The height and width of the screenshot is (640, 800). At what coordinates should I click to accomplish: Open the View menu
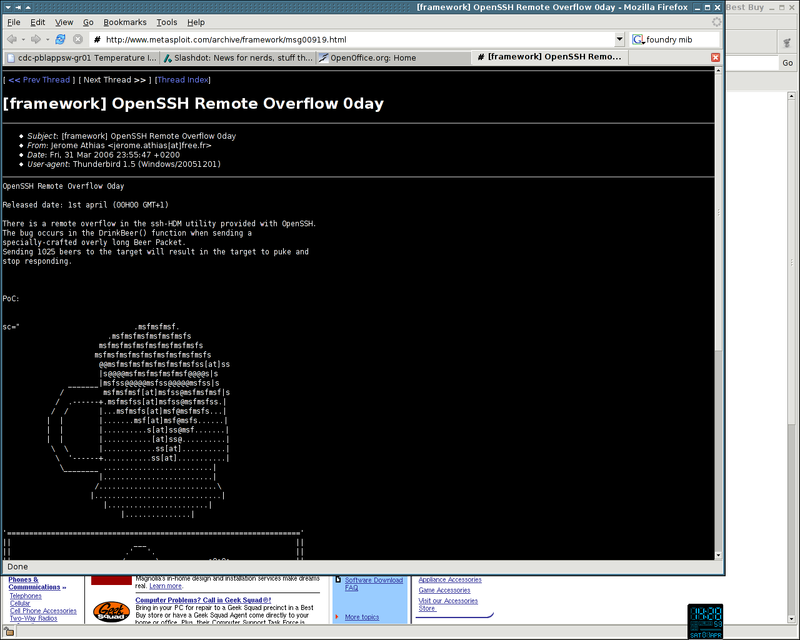[64, 21]
